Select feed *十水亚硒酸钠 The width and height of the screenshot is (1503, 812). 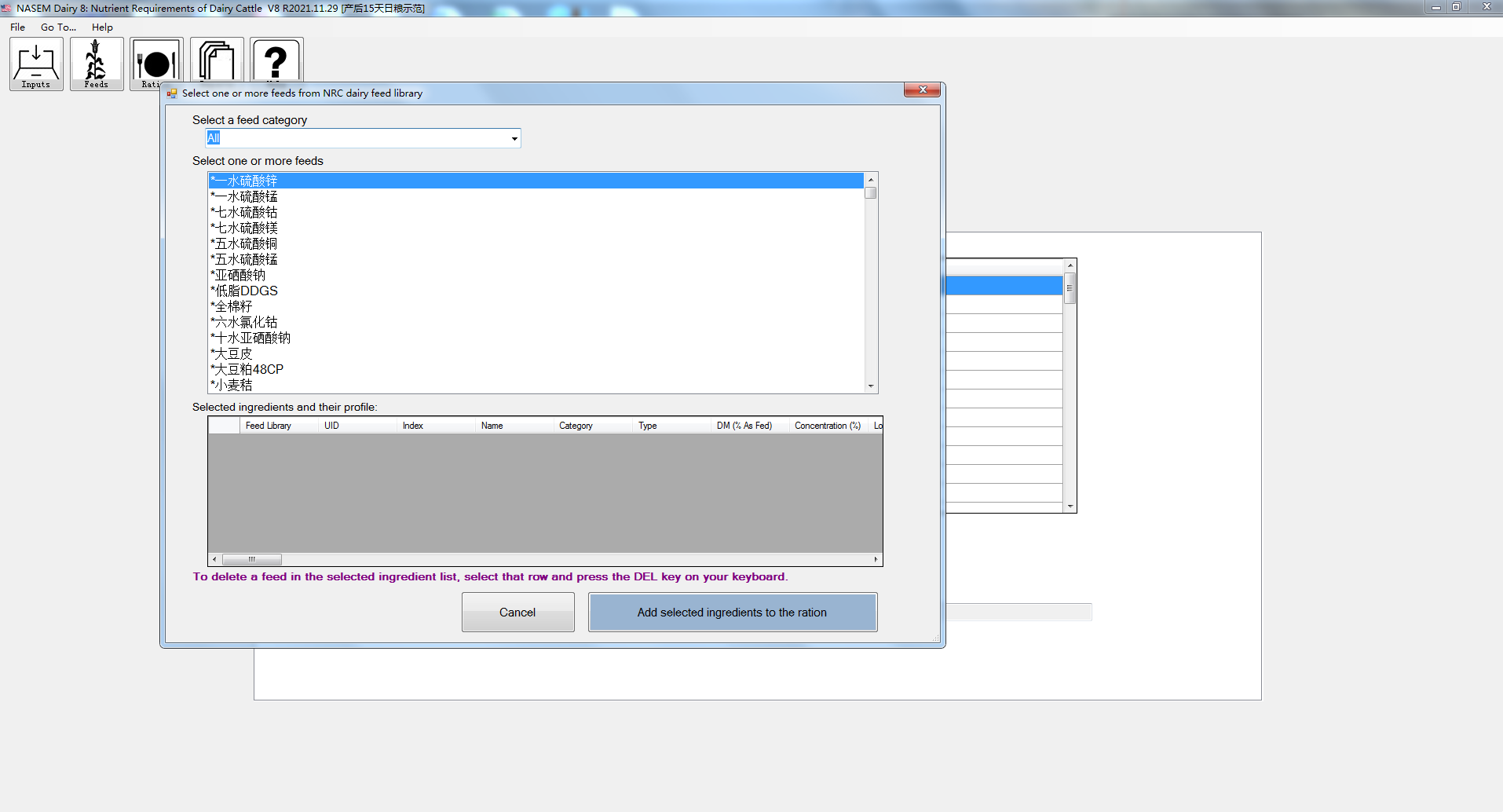(536, 338)
